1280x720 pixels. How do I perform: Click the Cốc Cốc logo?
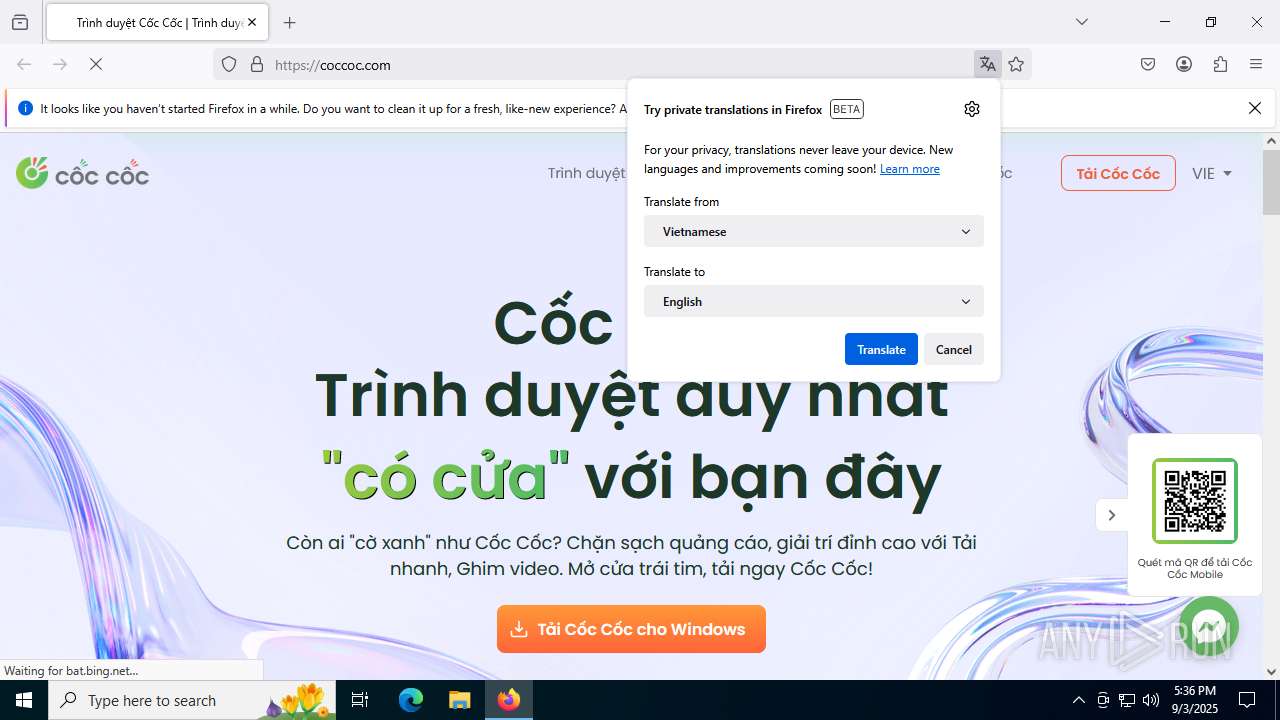(x=82, y=173)
